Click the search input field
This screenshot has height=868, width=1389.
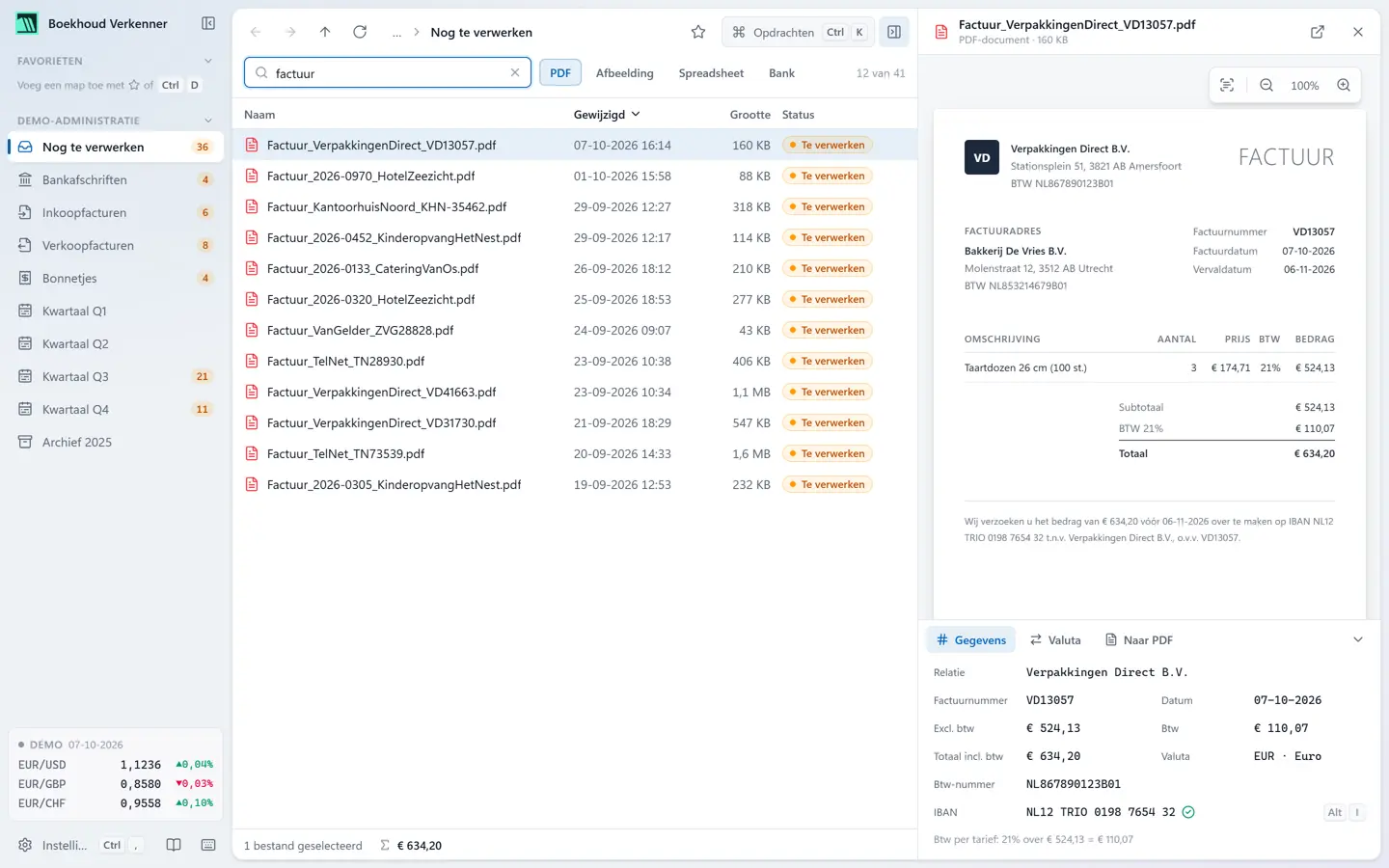tap(389, 72)
